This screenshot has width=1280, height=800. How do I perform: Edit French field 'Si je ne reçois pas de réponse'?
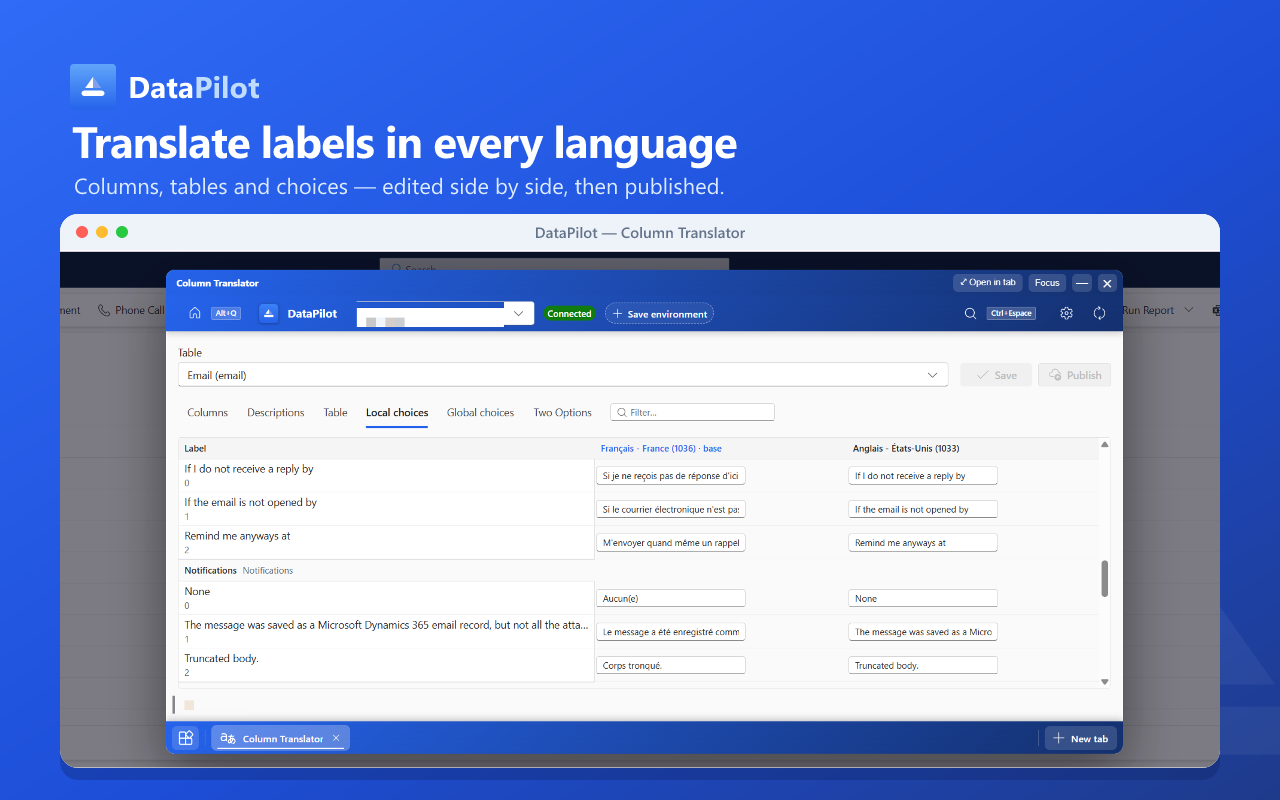pyautogui.click(x=671, y=476)
